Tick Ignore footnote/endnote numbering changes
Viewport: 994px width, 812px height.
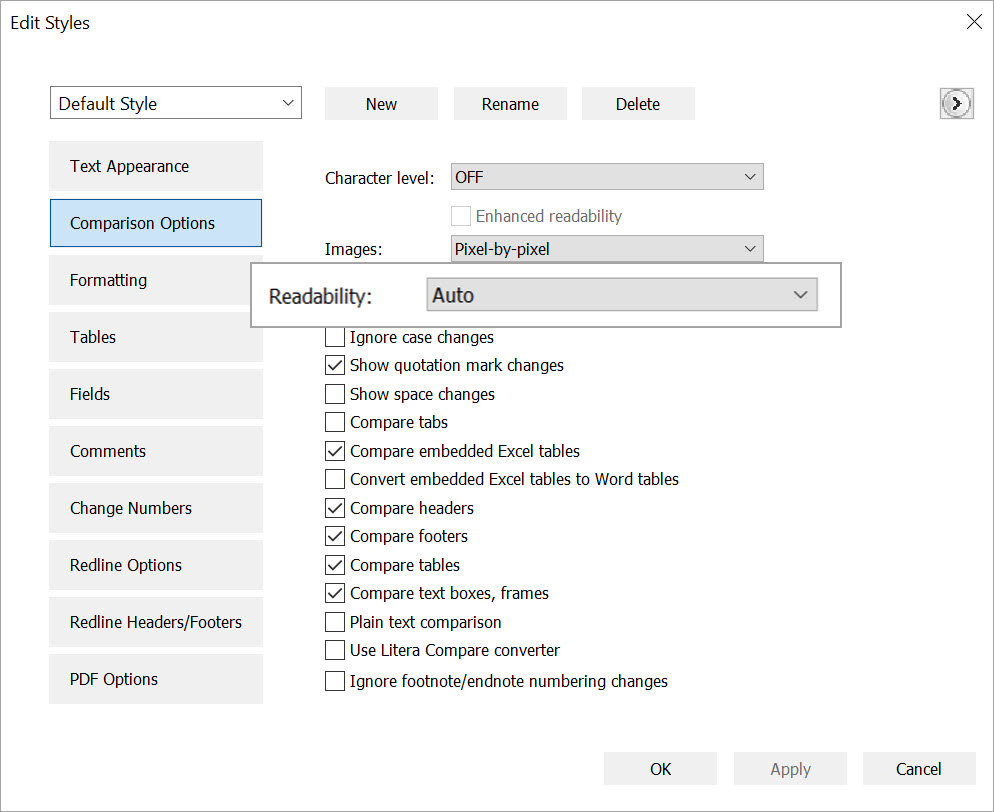pyautogui.click(x=335, y=681)
